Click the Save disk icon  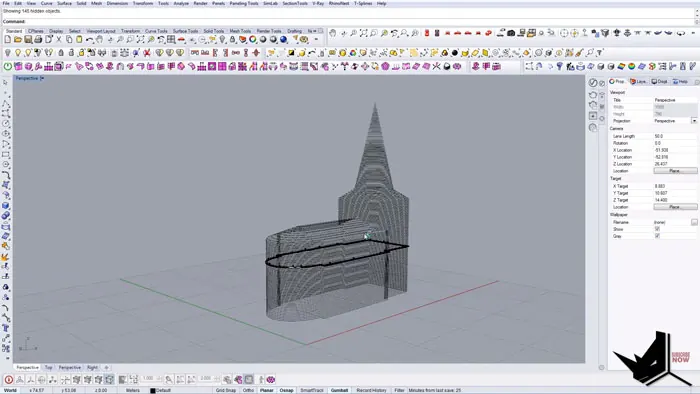click(x=28, y=40)
